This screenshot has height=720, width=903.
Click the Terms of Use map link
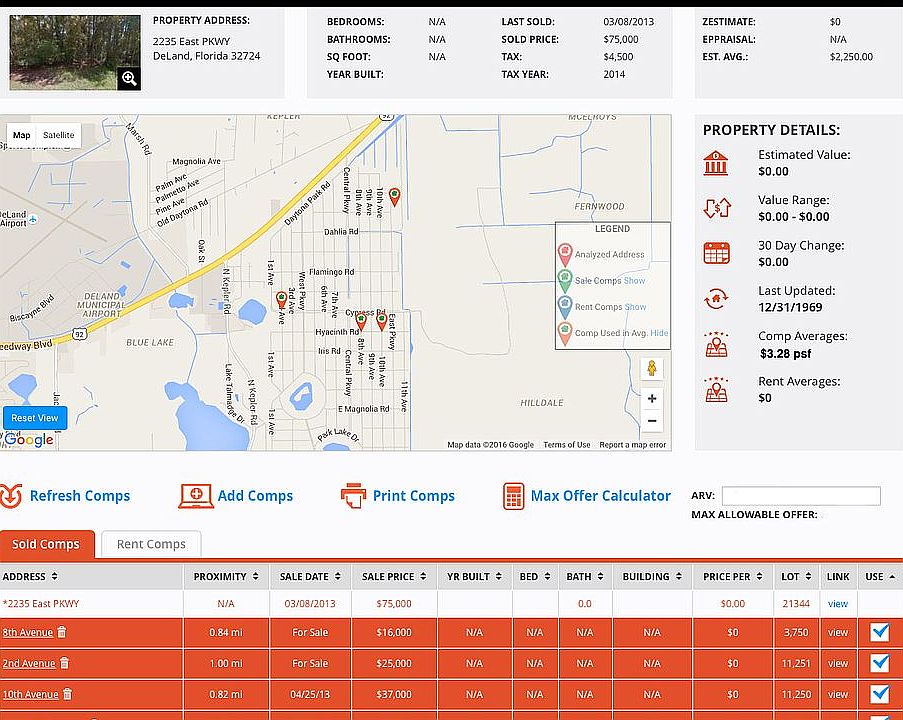click(x=567, y=445)
